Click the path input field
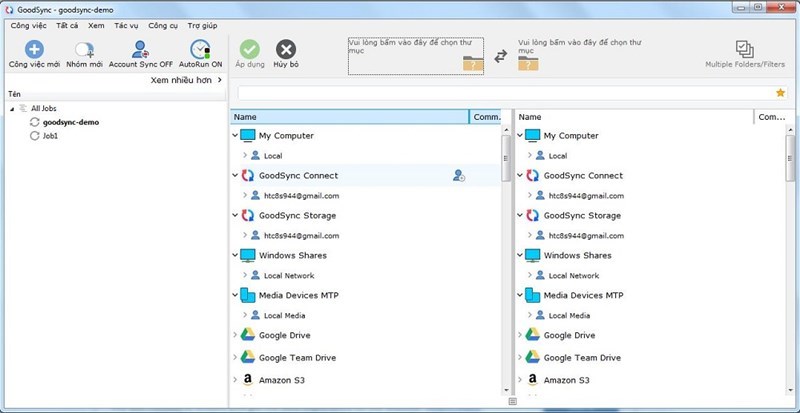 click(506, 93)
